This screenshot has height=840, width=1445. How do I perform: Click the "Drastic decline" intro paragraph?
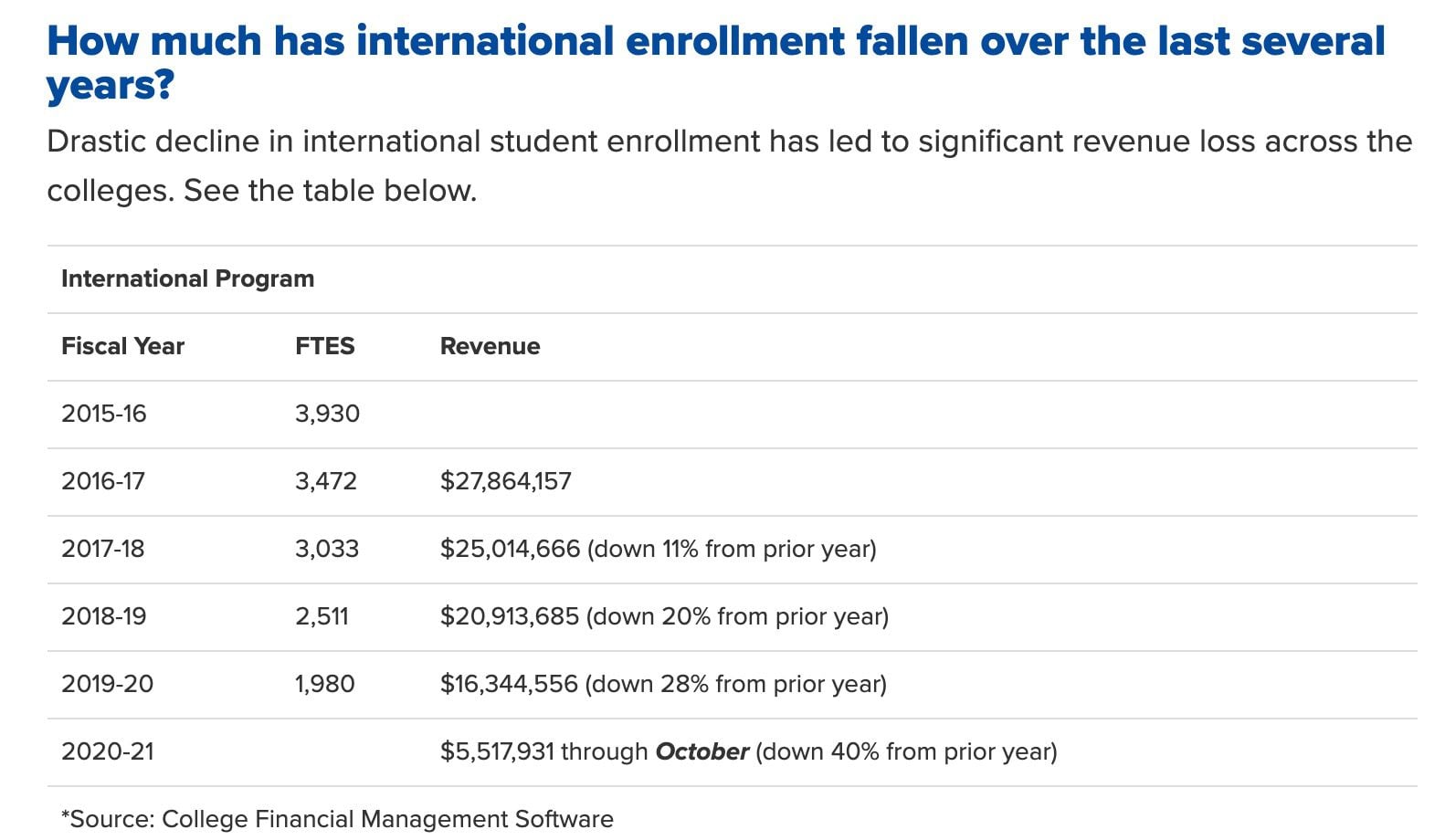click(x=729, y=165)
